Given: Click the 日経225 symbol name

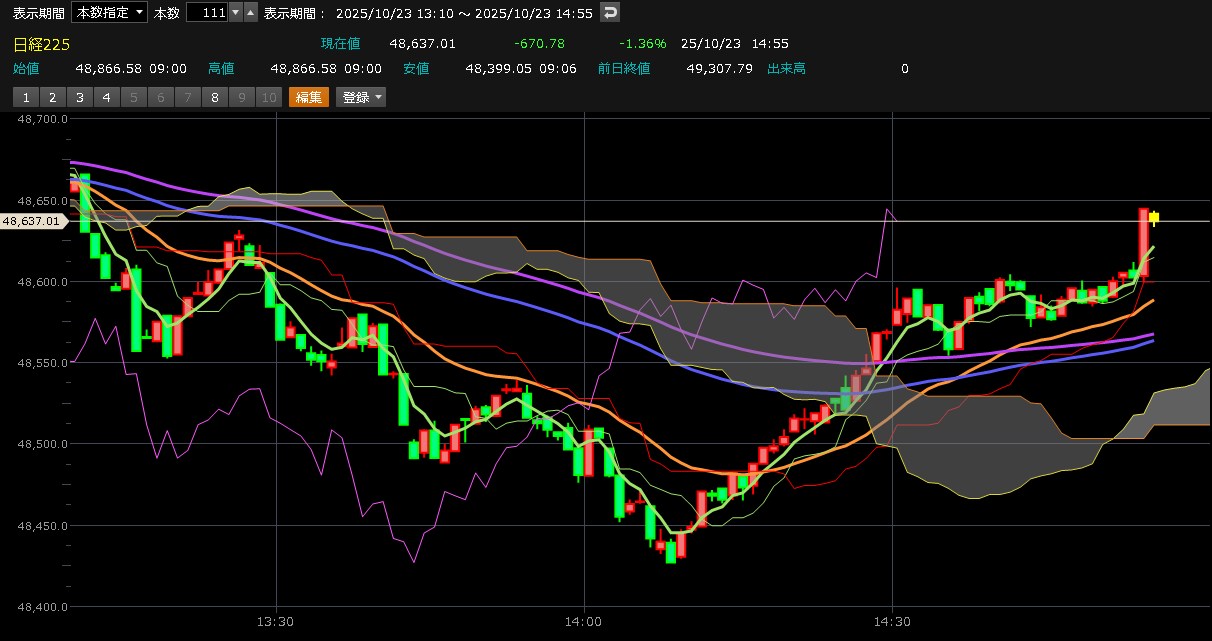Looking at the screenshot, I should click(x=41, y=44).
